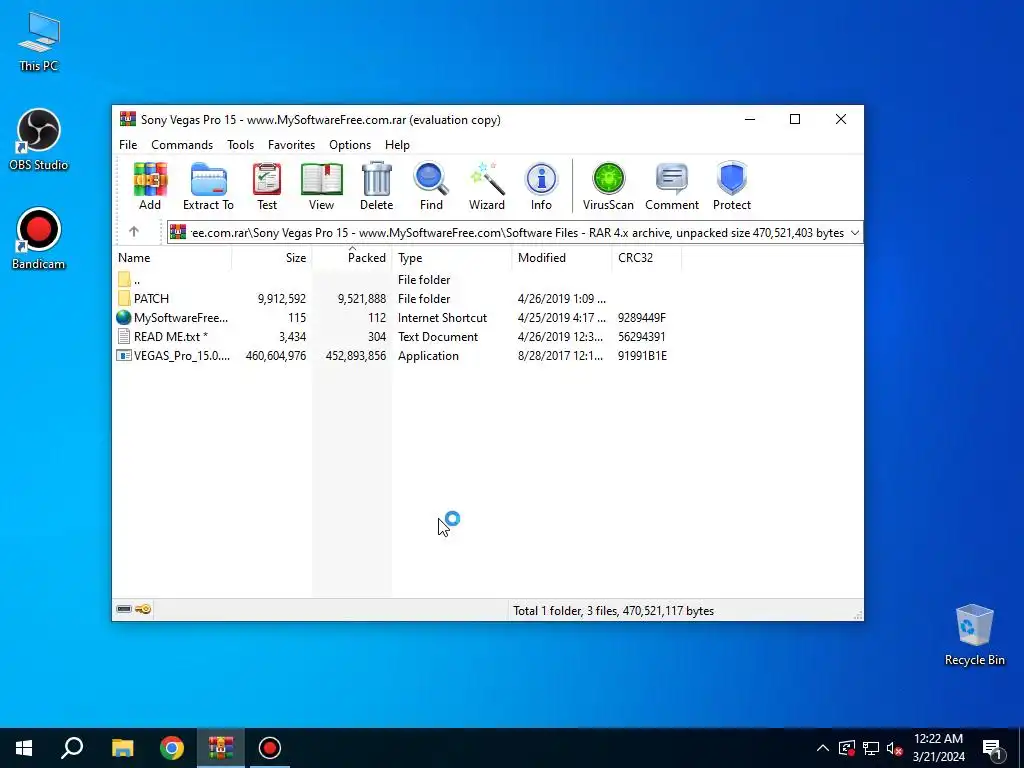Show hidden tray icons chevron
1024x768 pixels.
823,748
